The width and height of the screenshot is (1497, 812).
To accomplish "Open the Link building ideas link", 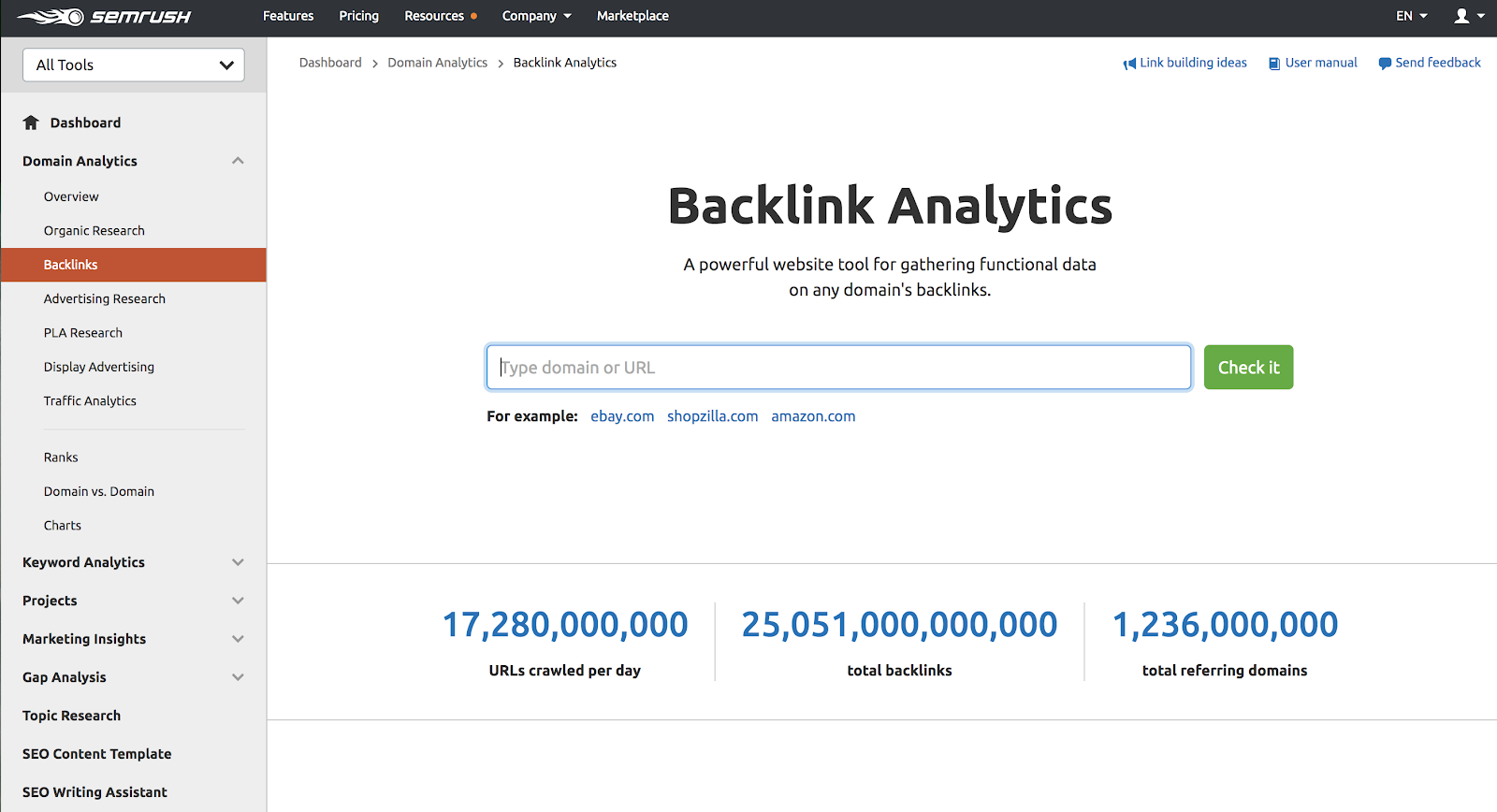I will (1193, 63).
